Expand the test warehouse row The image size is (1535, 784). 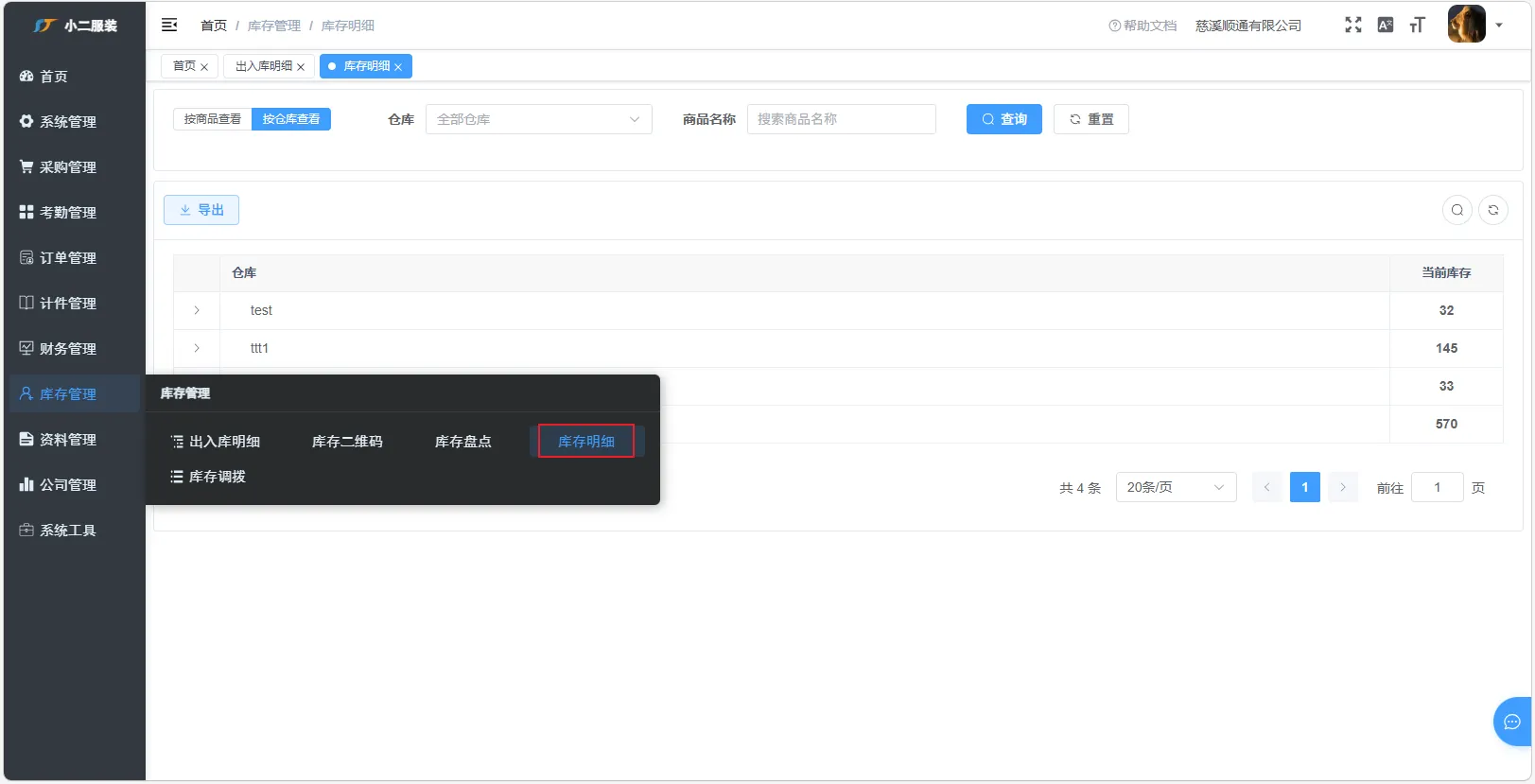[197, 310]
